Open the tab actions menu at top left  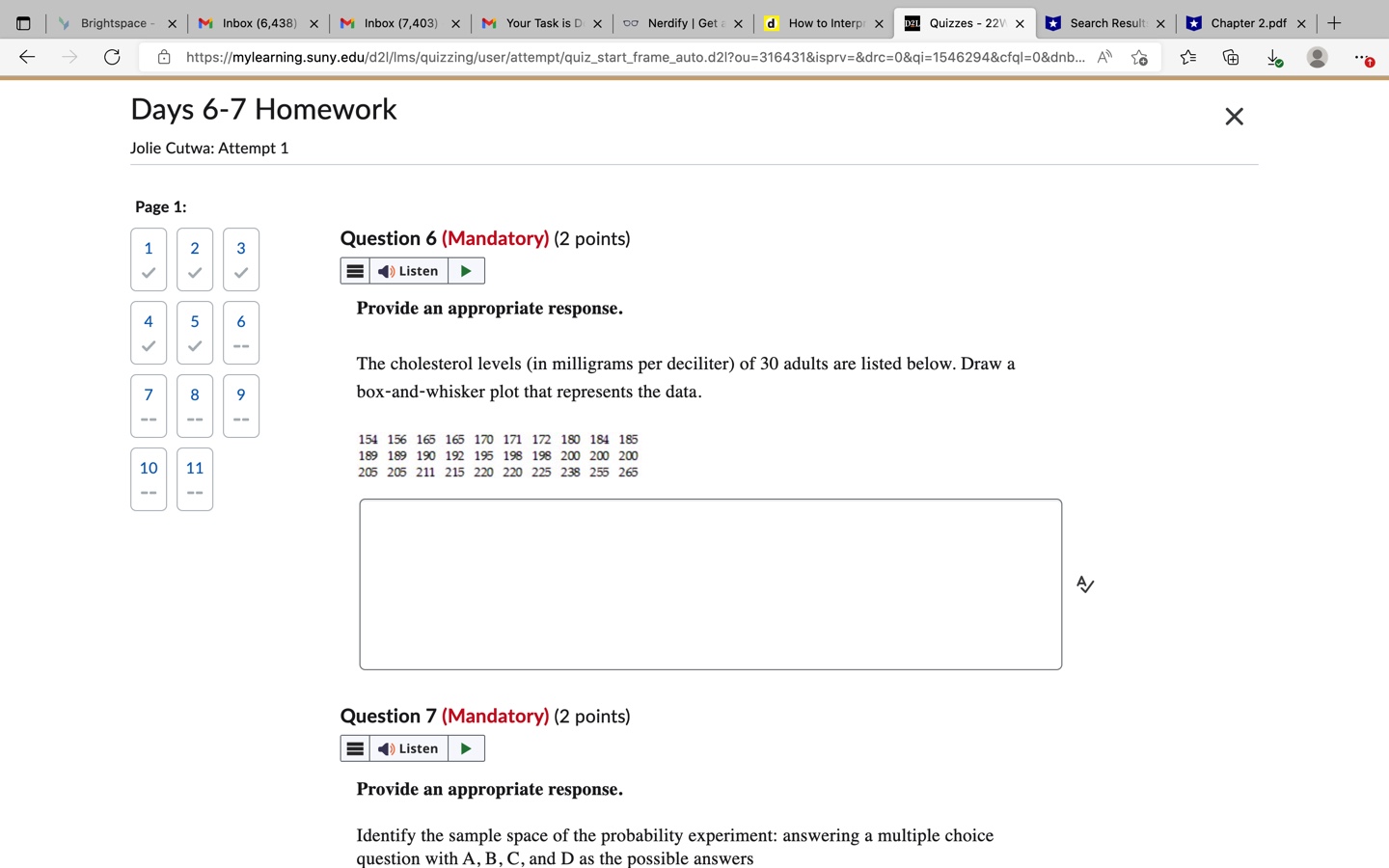click(22, 22)
